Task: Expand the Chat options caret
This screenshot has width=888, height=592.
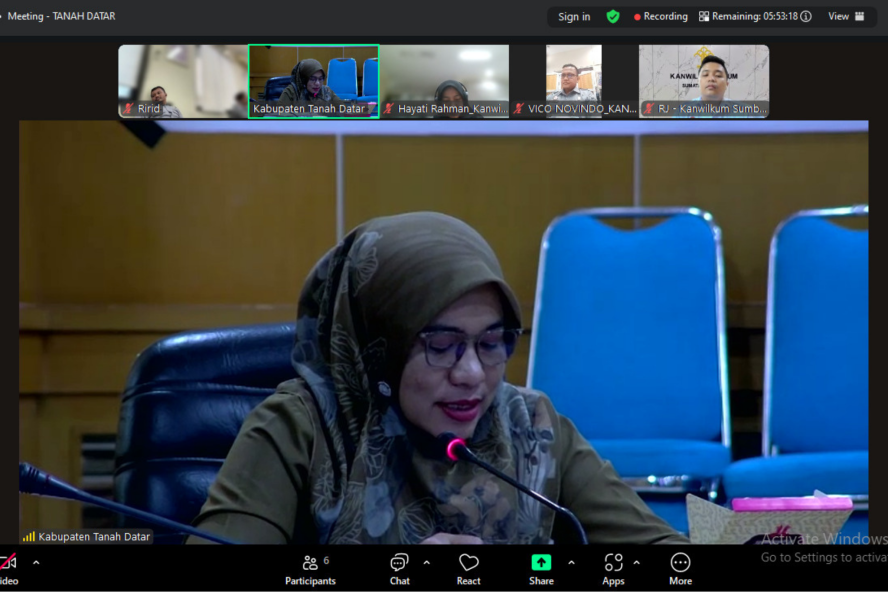Action: (x=427, y=562)
